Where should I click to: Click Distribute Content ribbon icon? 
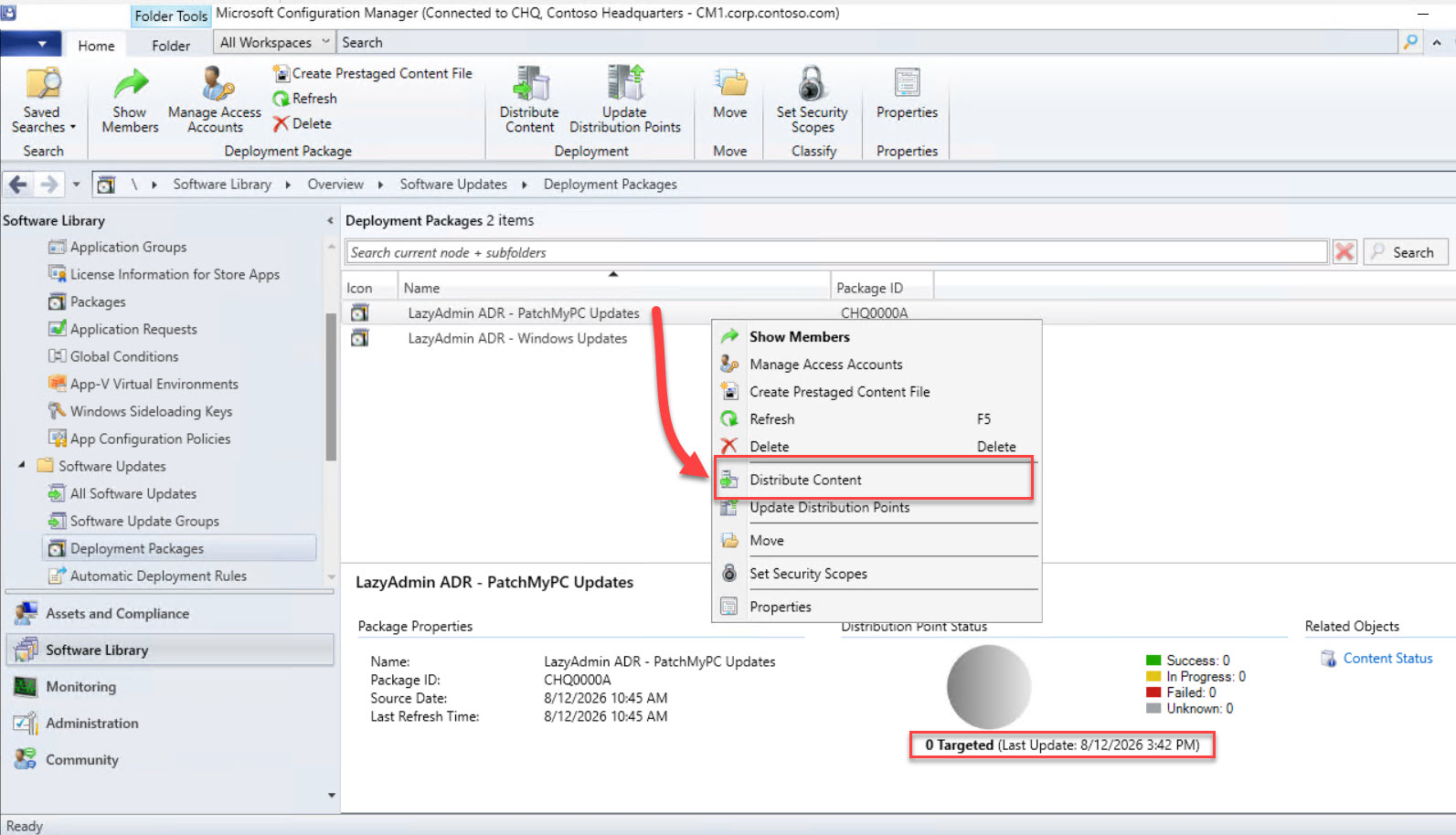529,100
